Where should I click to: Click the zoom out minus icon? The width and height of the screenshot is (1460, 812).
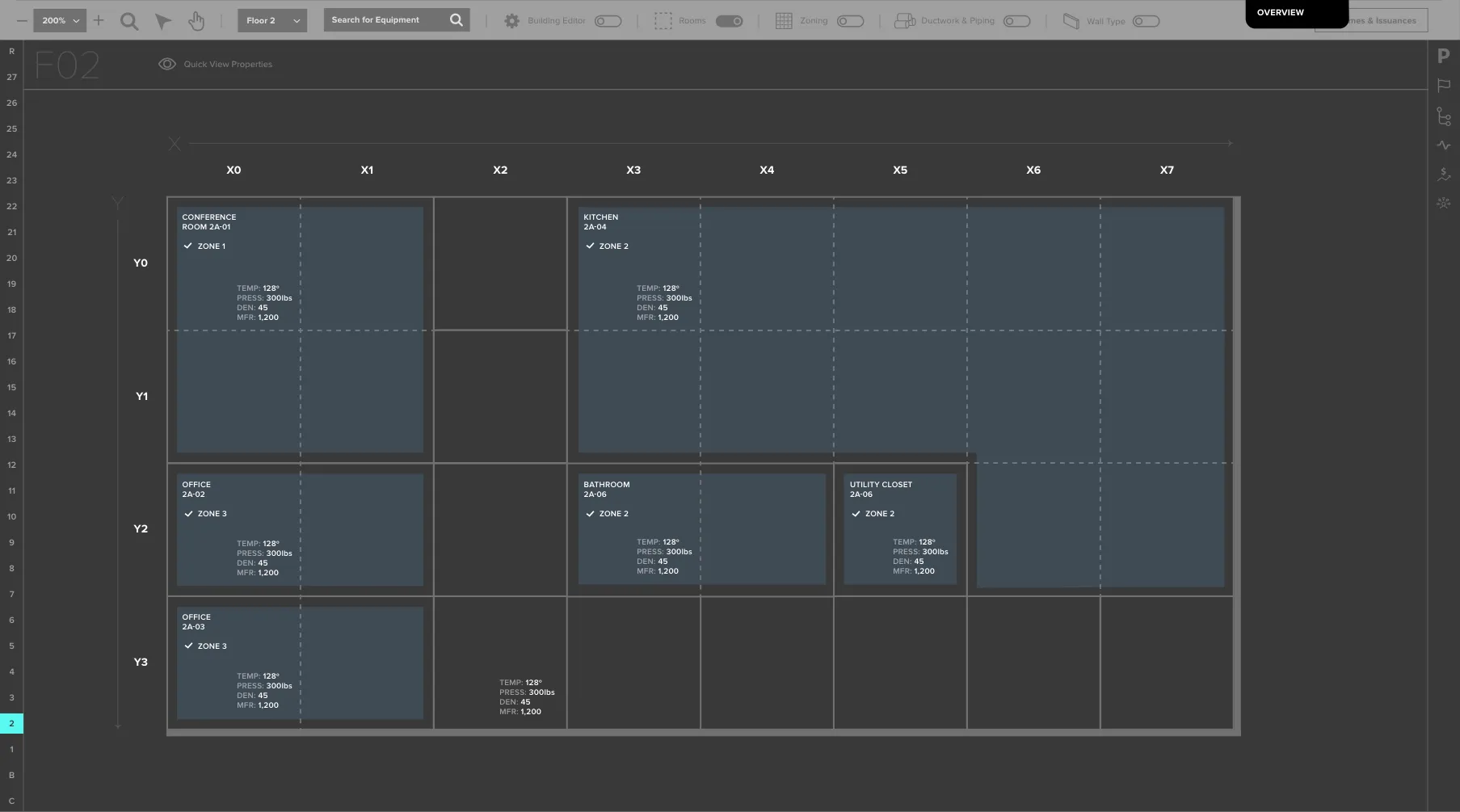(x=21, y=20)
